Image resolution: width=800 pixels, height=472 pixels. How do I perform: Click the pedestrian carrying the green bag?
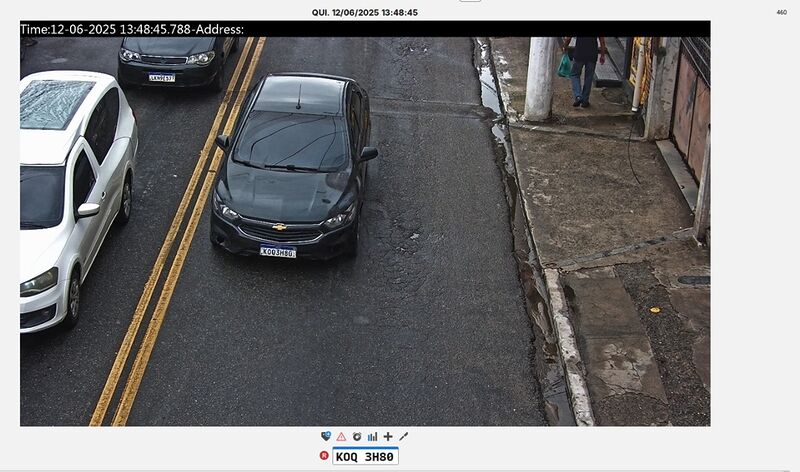point(583,69)
